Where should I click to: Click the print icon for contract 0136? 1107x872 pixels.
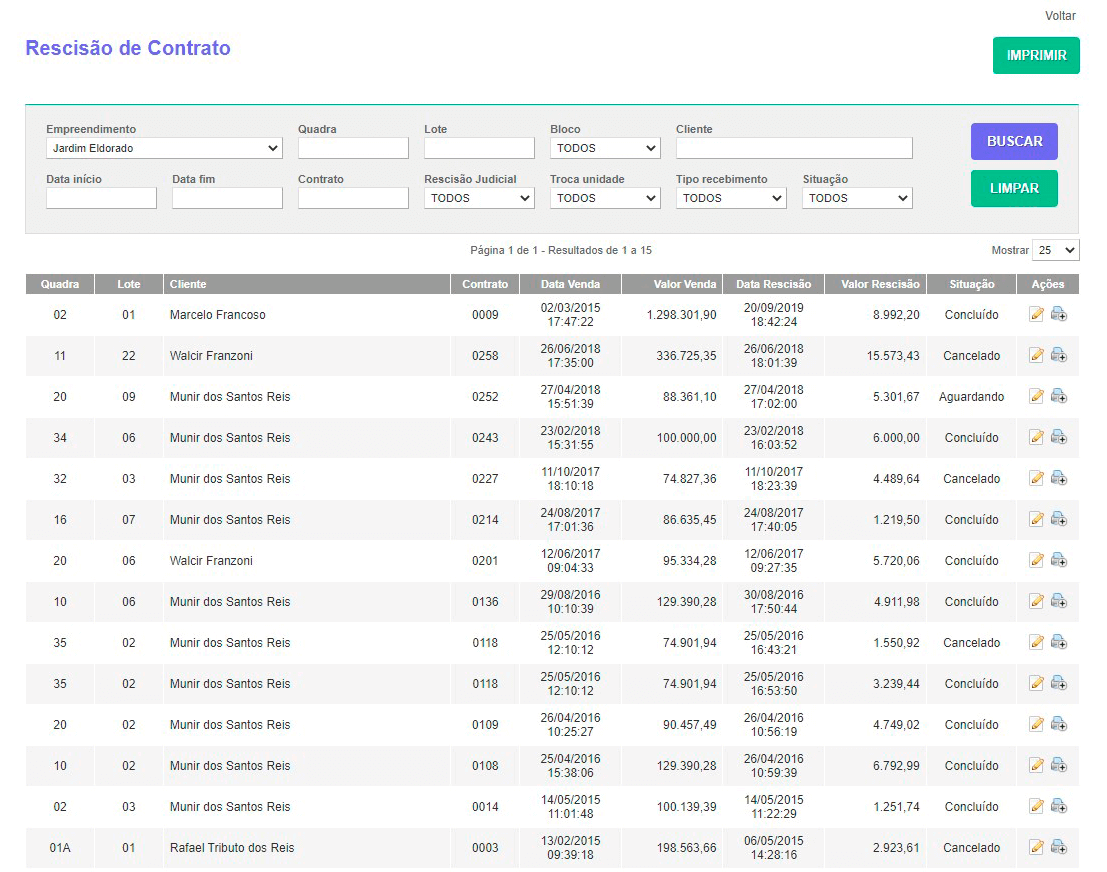(1058, 602)
